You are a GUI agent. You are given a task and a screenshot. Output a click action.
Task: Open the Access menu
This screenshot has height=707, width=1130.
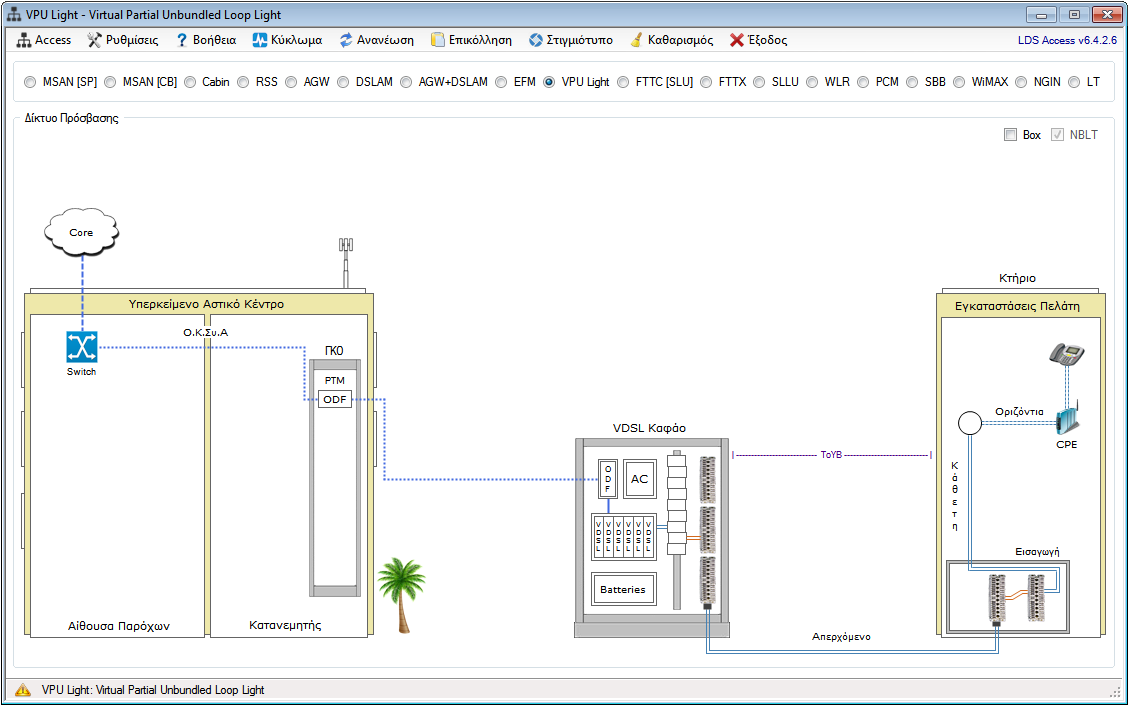tap(44, 40)
